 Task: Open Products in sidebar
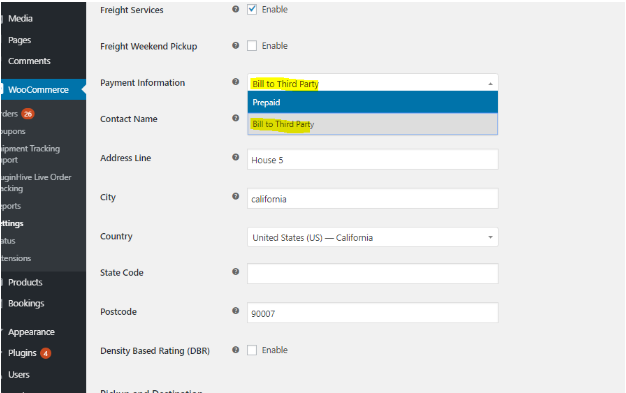pos(25,282)
